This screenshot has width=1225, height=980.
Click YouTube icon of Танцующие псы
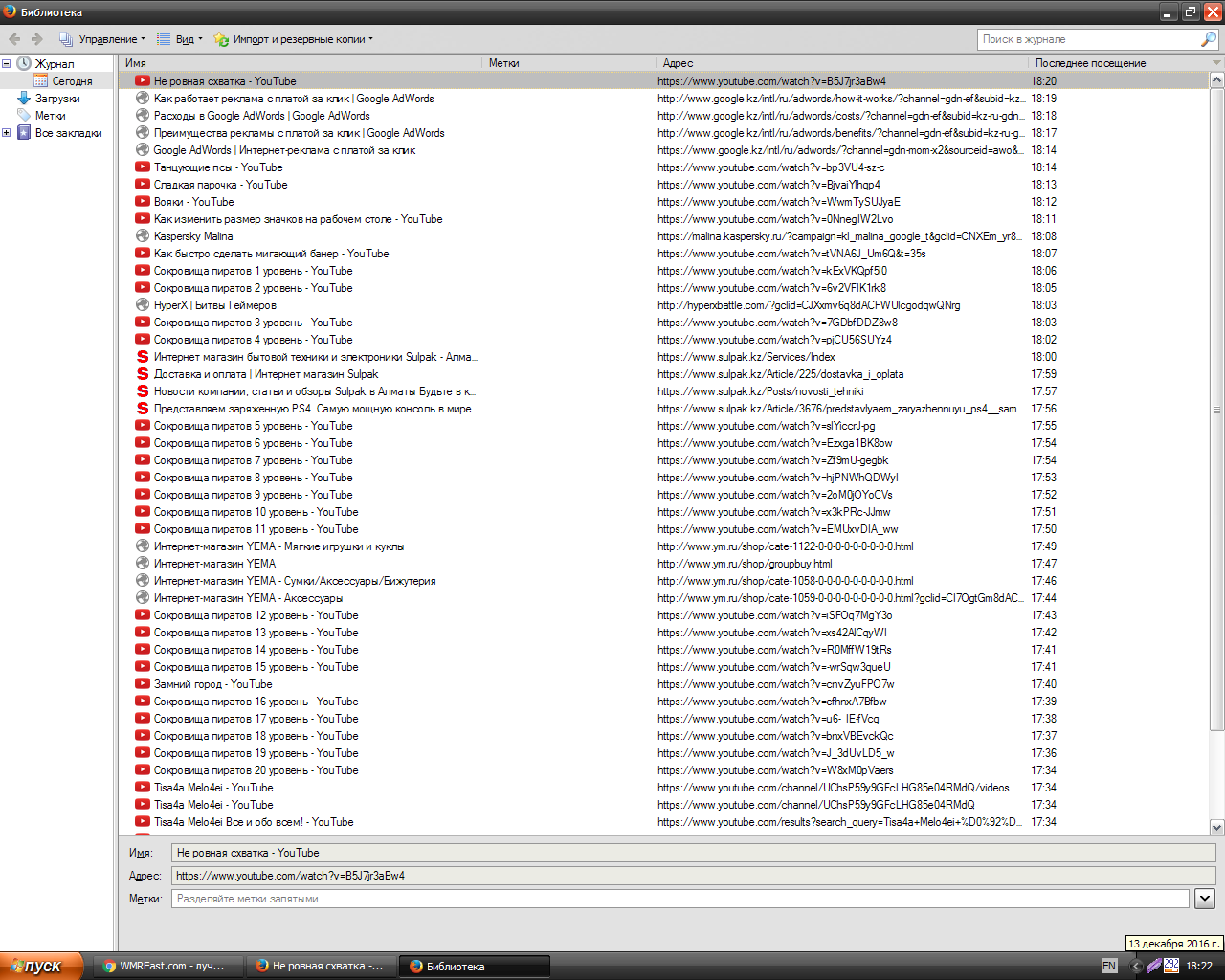coord(143,167)
